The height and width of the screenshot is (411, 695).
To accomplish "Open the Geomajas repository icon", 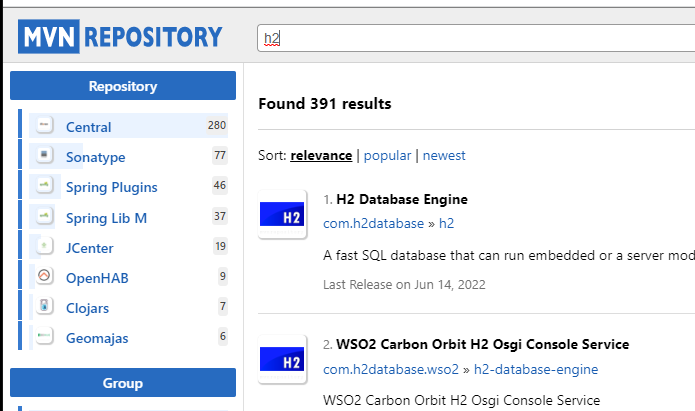I will pyautogui.click(x=44, y=336).
